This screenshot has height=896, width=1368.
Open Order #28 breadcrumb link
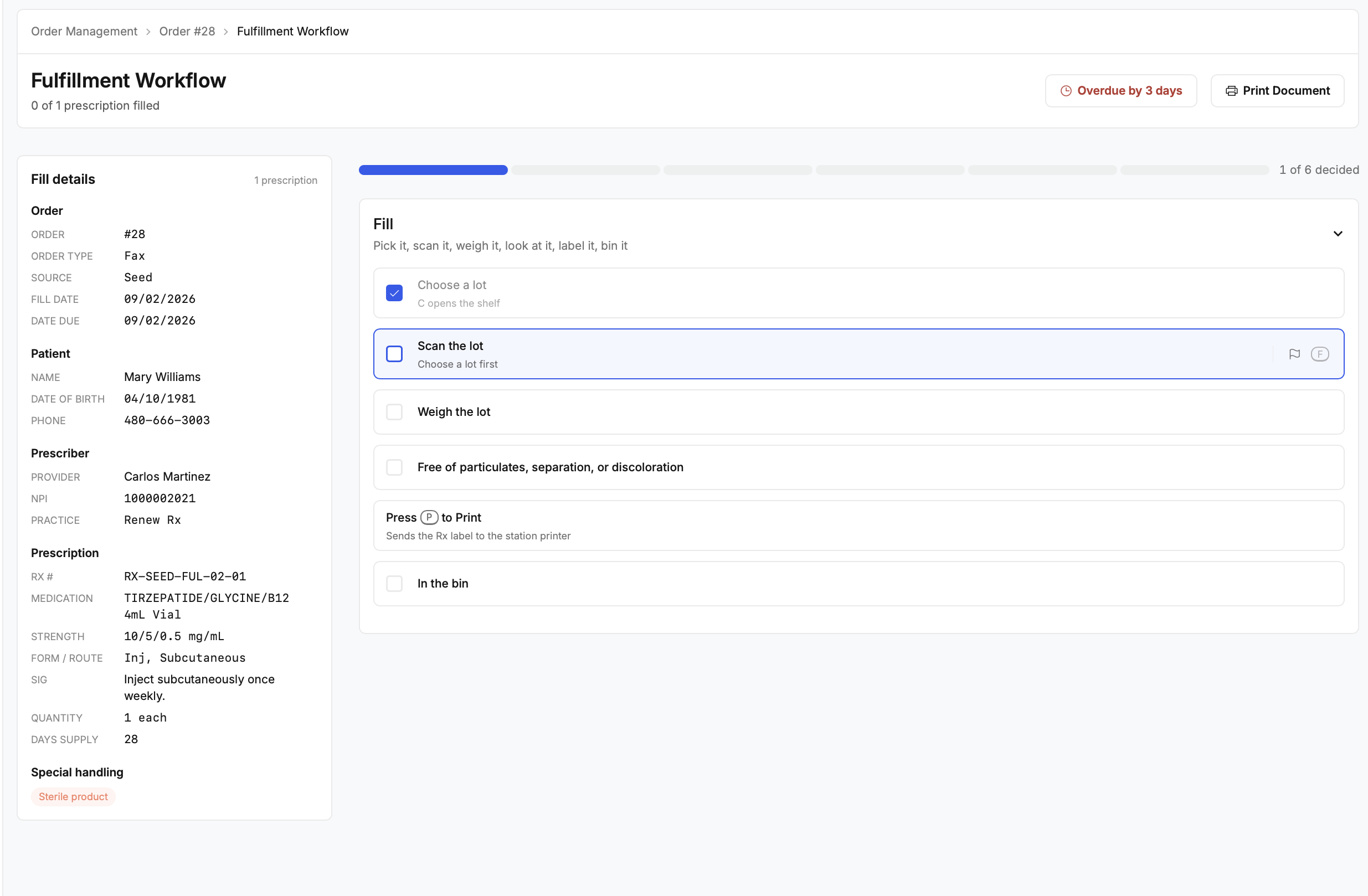[187, 31]
